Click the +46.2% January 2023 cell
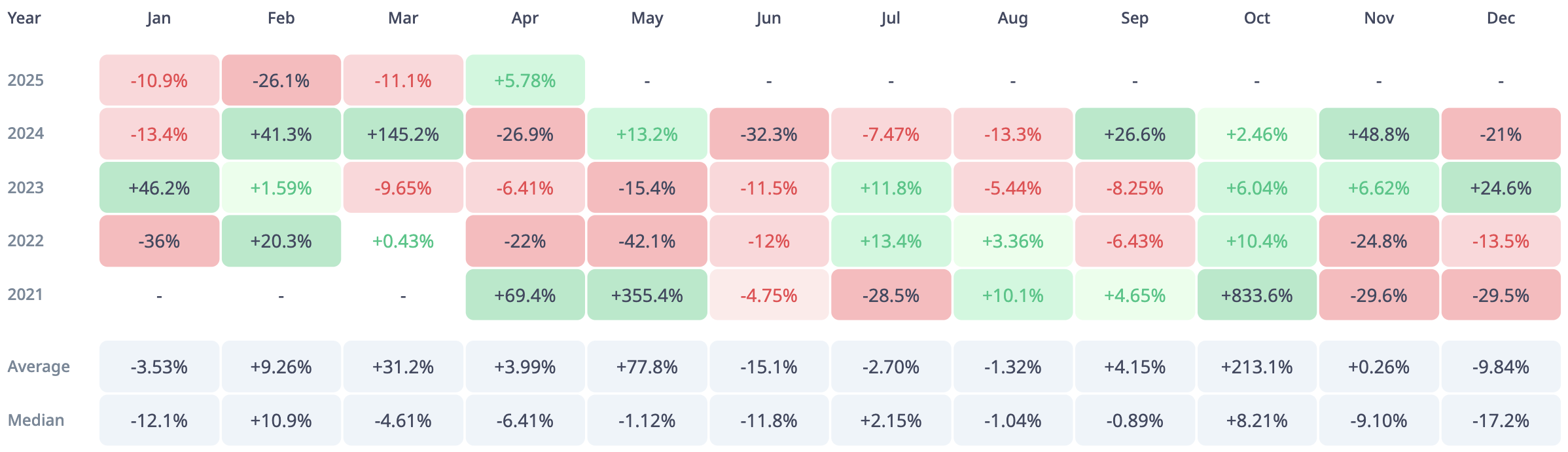The image size is (1568, 452). pos(159,188)
